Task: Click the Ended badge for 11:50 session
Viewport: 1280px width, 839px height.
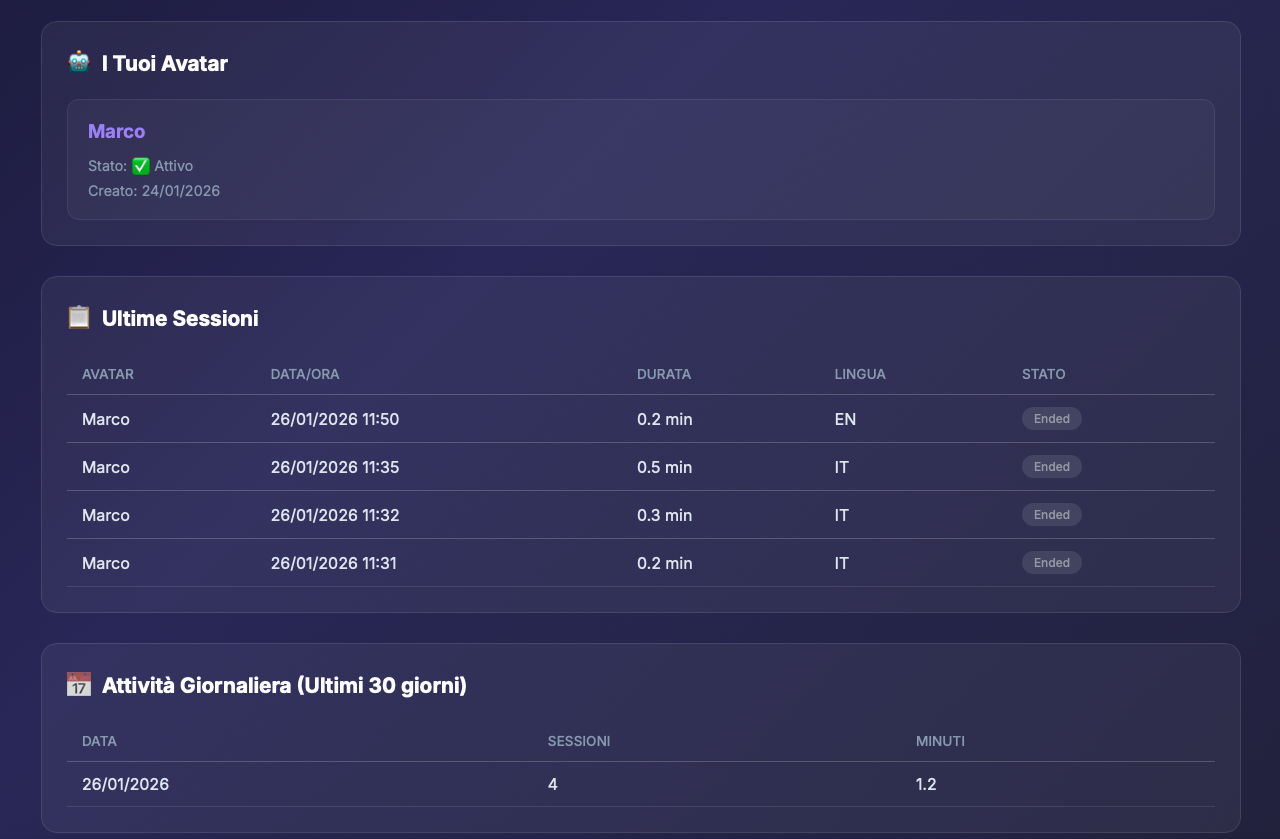Action: pyautogui.click(x=1051, y=419)
